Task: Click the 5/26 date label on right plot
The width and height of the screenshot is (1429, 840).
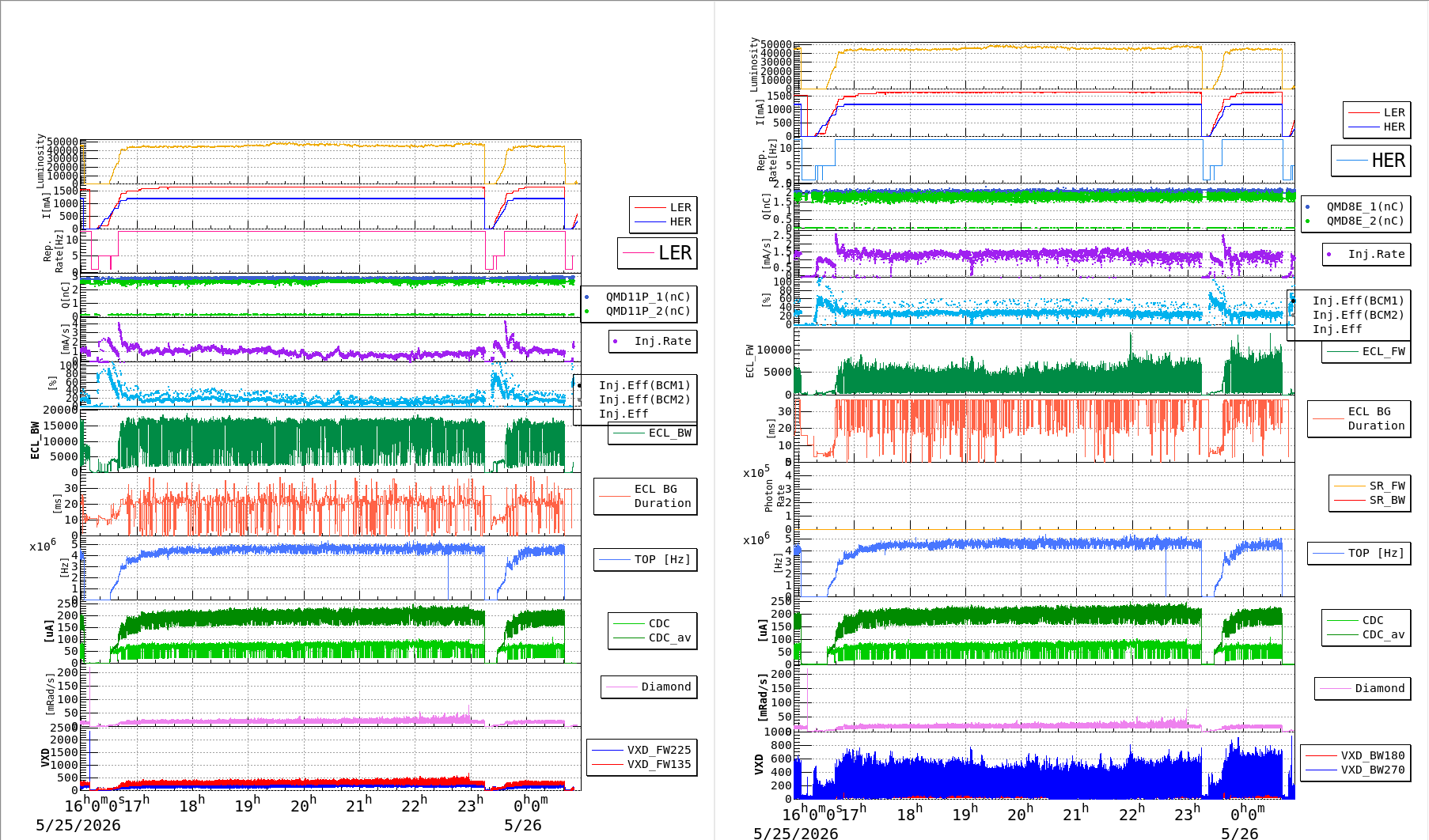Action: coord(1239,833)
